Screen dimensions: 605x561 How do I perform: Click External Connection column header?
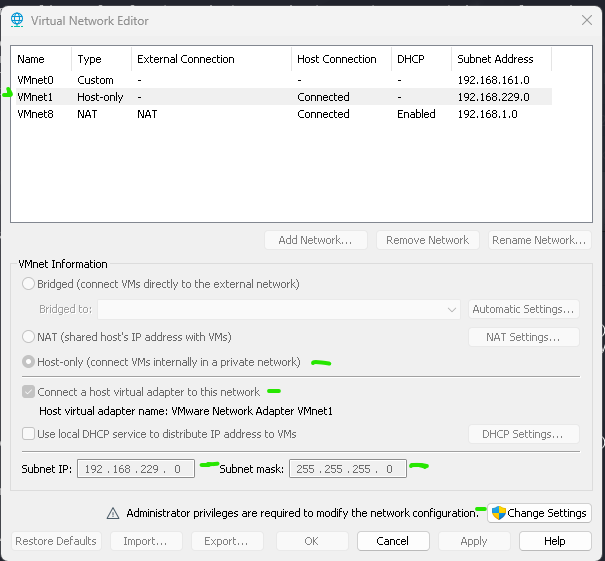211,59
